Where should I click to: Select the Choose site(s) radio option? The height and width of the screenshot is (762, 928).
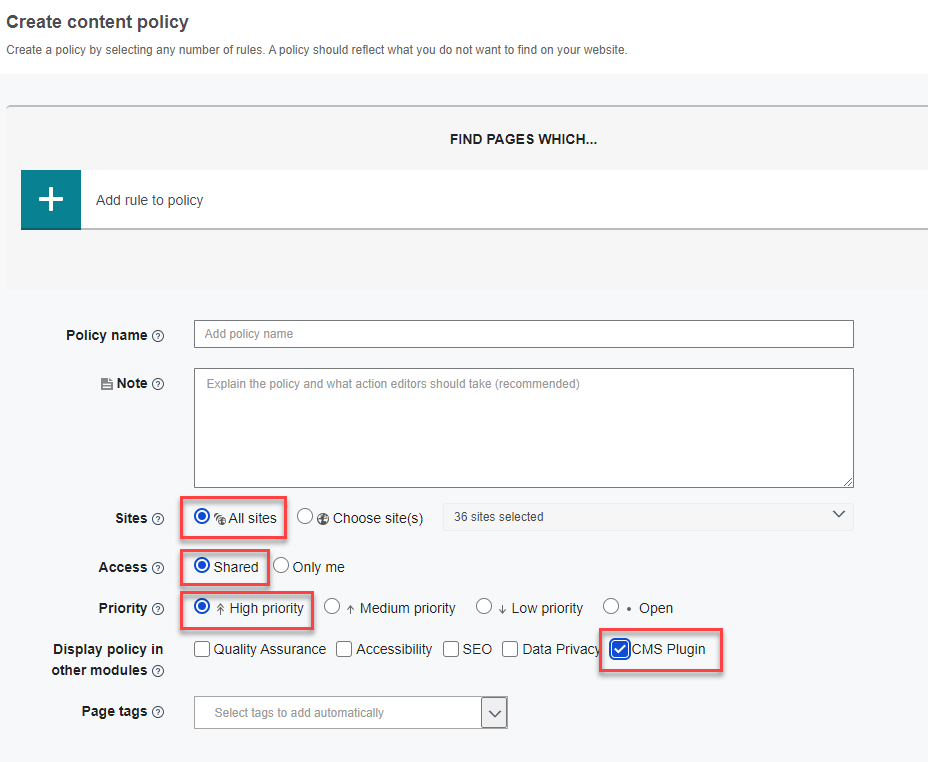(305, 517)
